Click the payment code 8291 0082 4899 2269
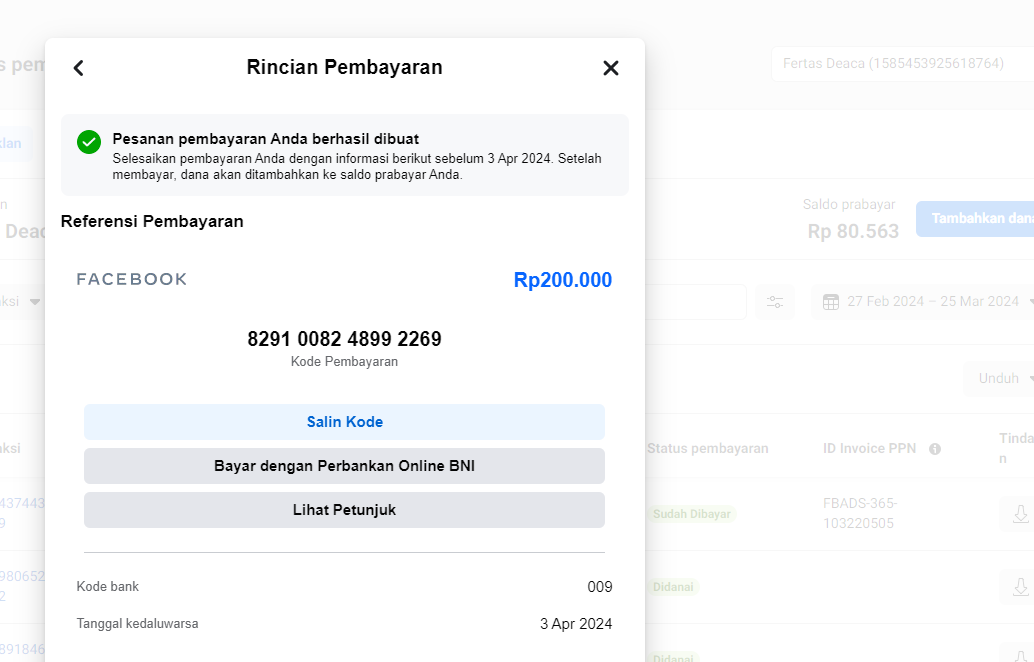The height and width of the screenshot is (662, 1034). coord(344,339)
